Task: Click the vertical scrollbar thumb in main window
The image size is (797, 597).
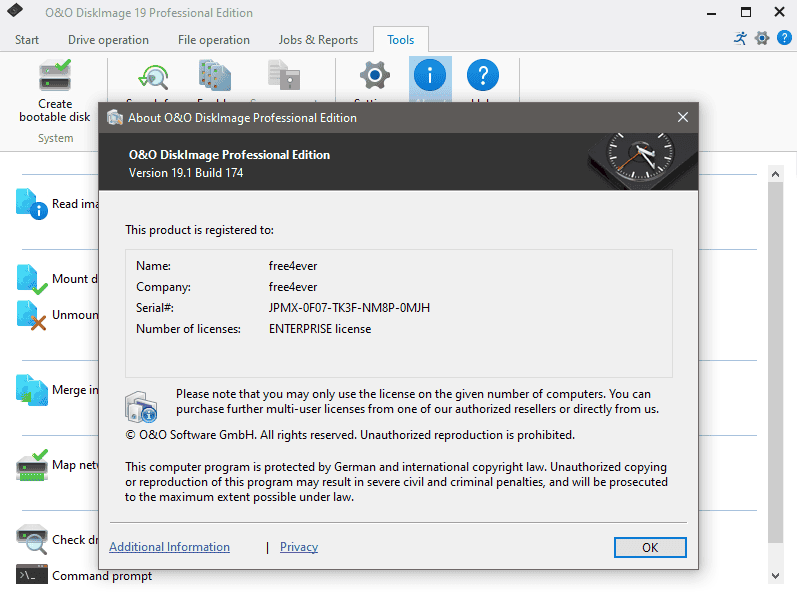Action: (775, 362)
